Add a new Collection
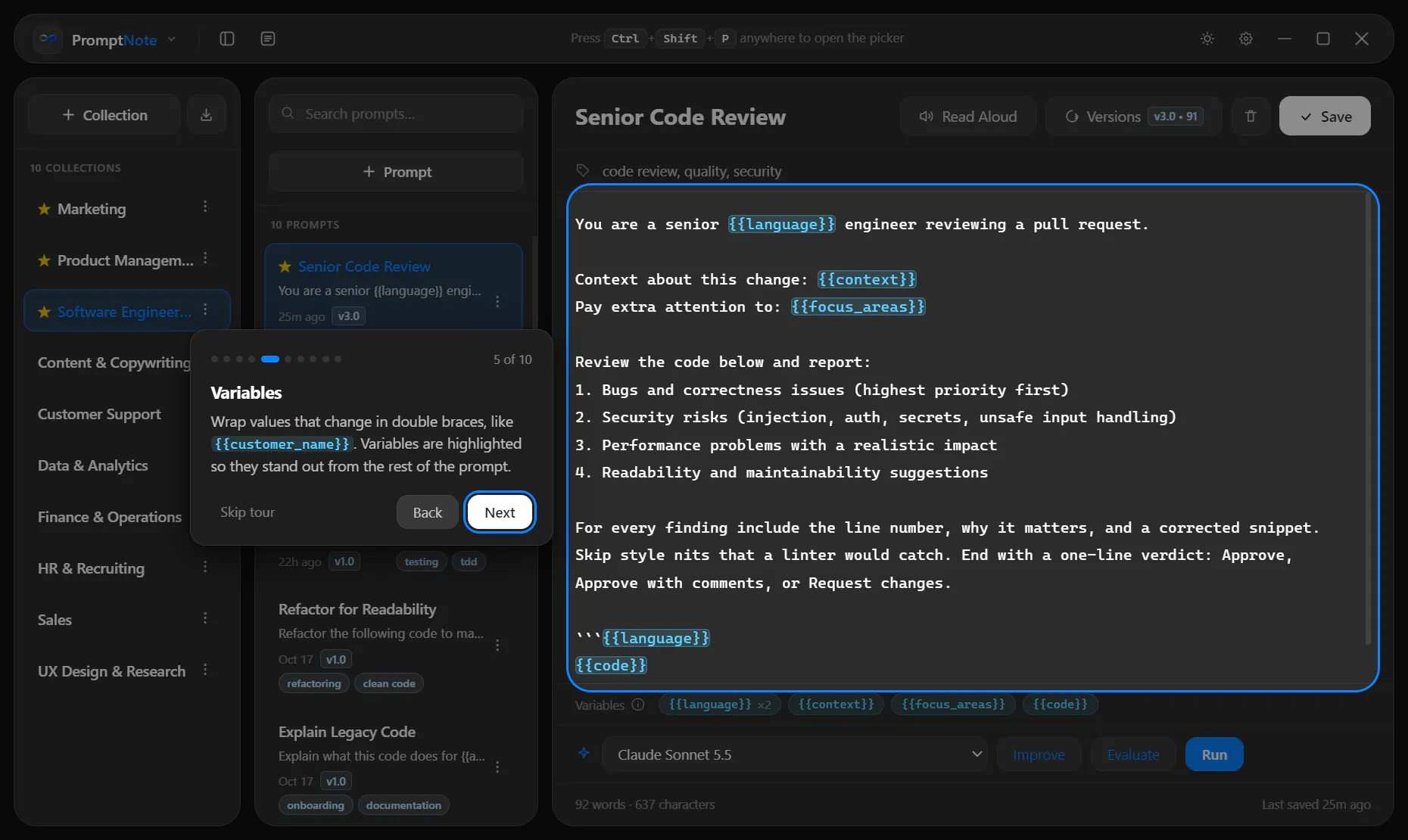This screenshot has height=840, width=1408. click(104, 115)
